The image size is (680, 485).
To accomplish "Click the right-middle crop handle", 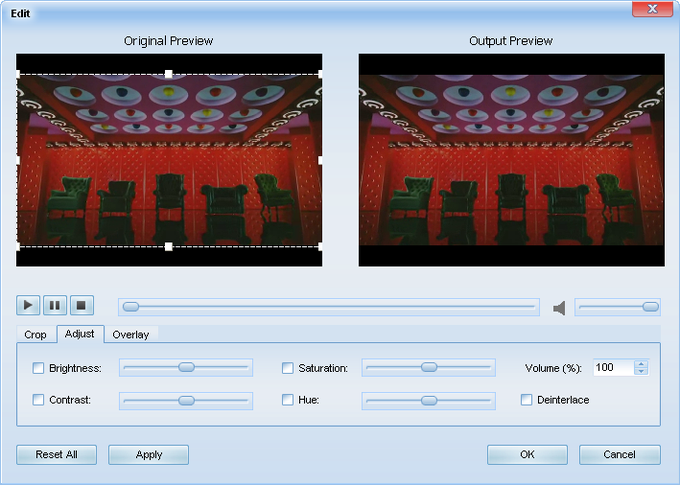I will coord(320,161).
